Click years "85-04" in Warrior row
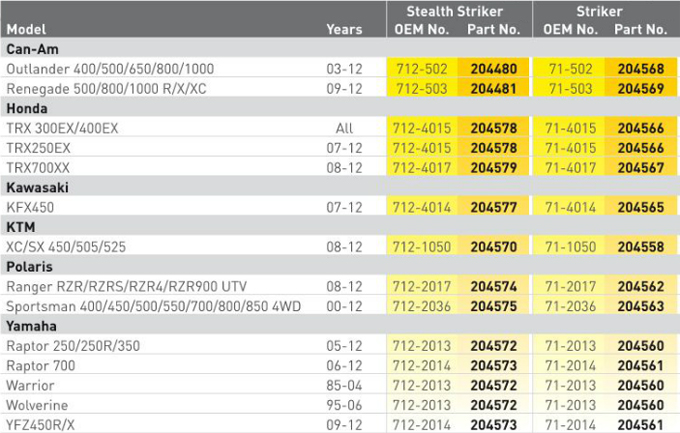The image size is (680, 433). point(344,385)
